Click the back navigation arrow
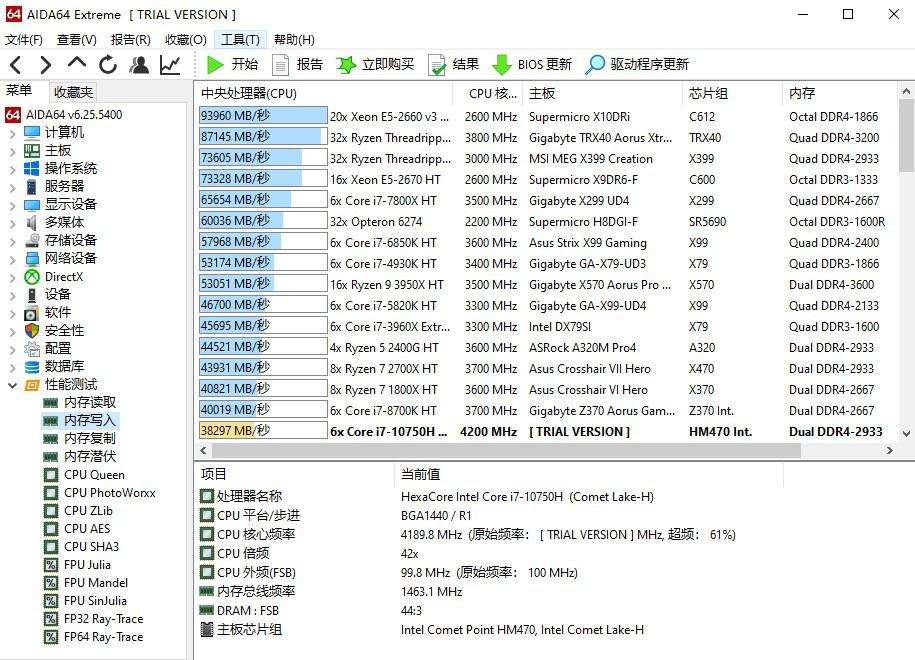Screen dimensions: 915x660 point(16,63)
